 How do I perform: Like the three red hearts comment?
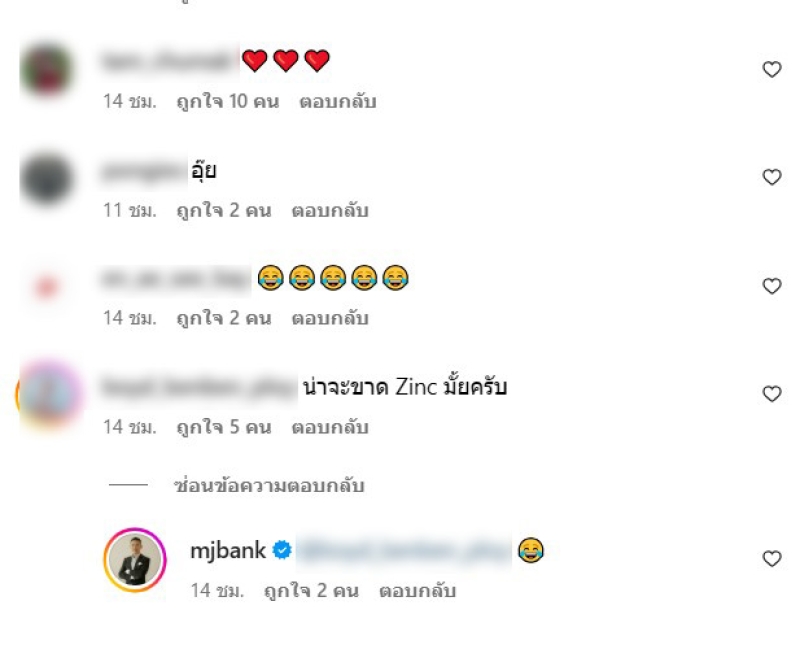(x=771, y=69)
